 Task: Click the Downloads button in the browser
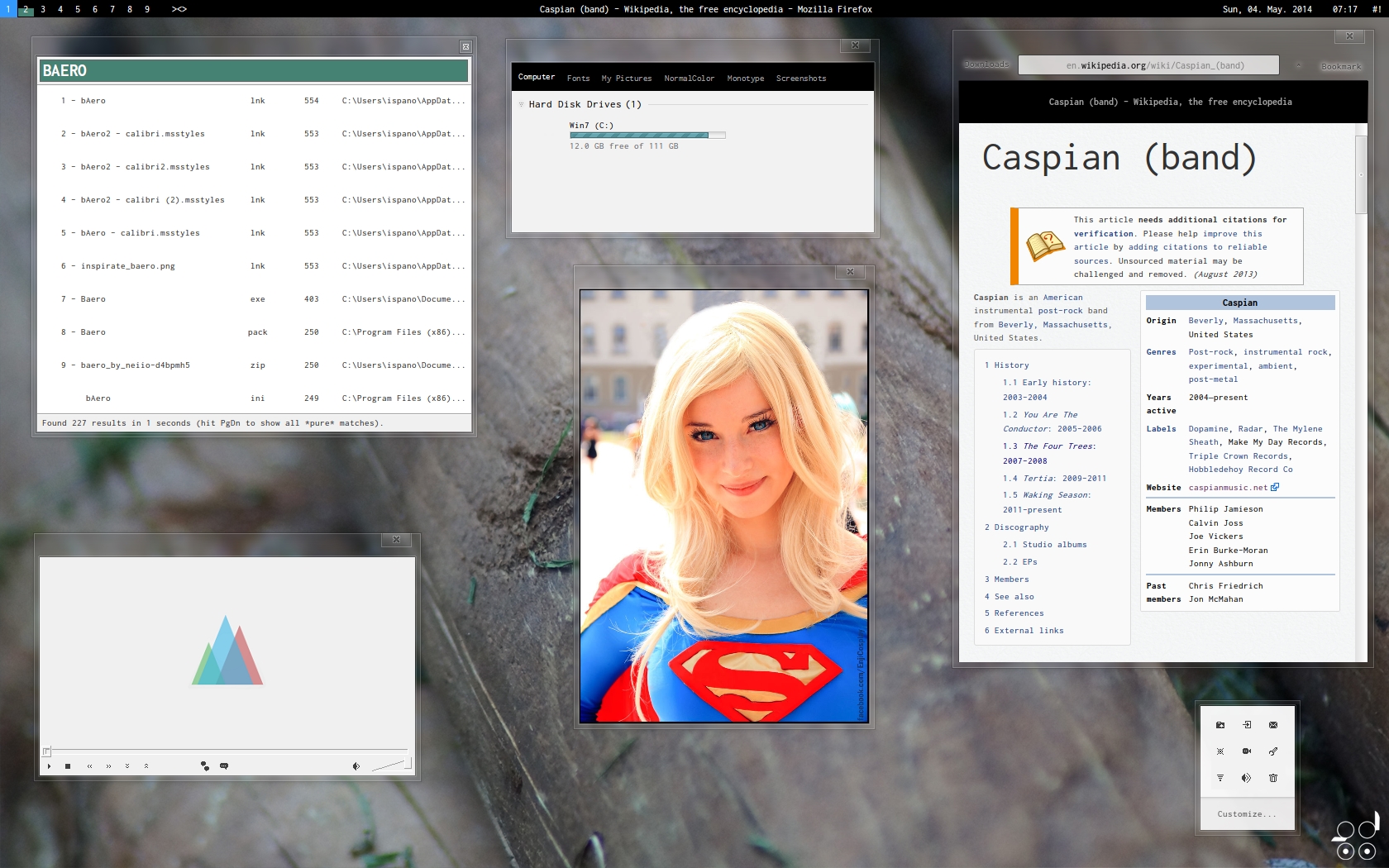point(987,64)
